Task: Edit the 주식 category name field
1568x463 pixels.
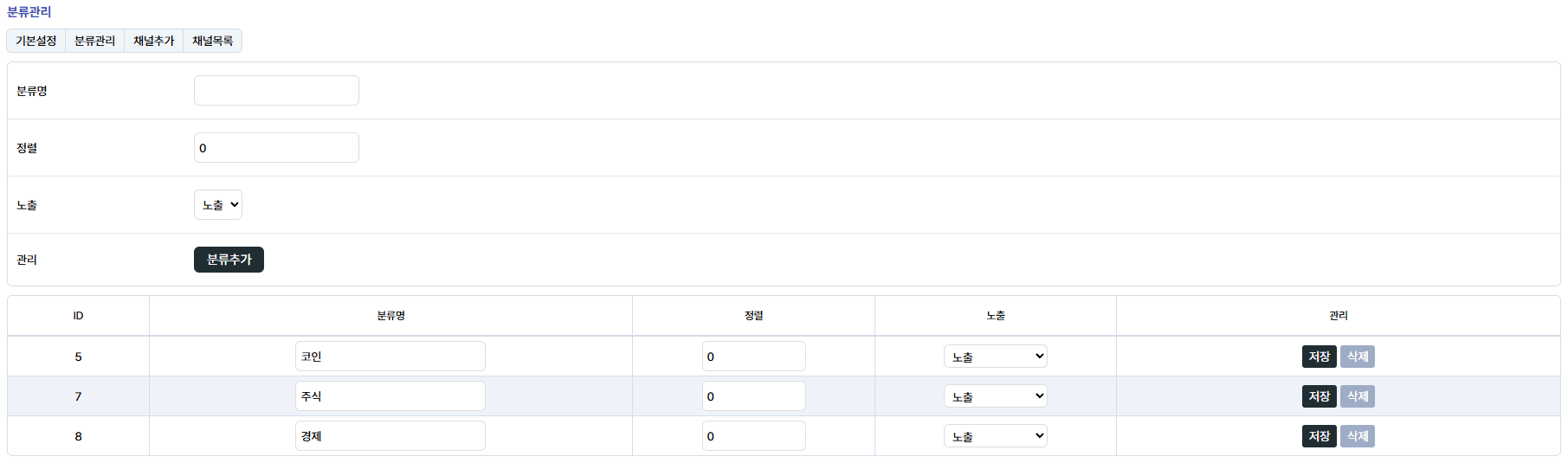Action: tap(390, 396)
